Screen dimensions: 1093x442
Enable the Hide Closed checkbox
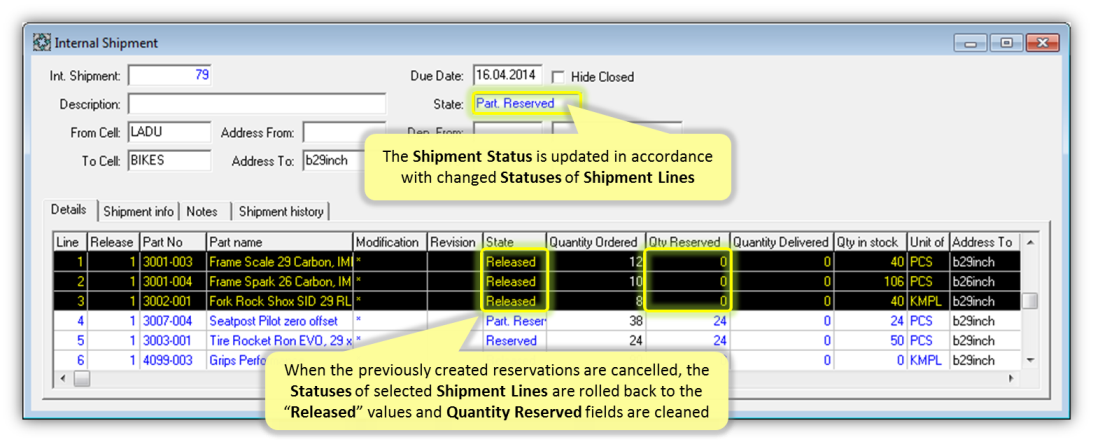(x=558, y=76)
